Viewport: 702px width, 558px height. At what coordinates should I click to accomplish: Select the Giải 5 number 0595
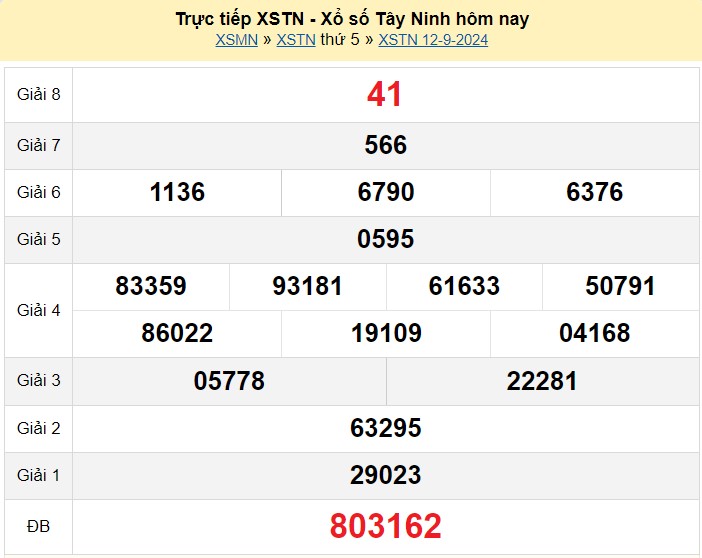pos(385,239)
